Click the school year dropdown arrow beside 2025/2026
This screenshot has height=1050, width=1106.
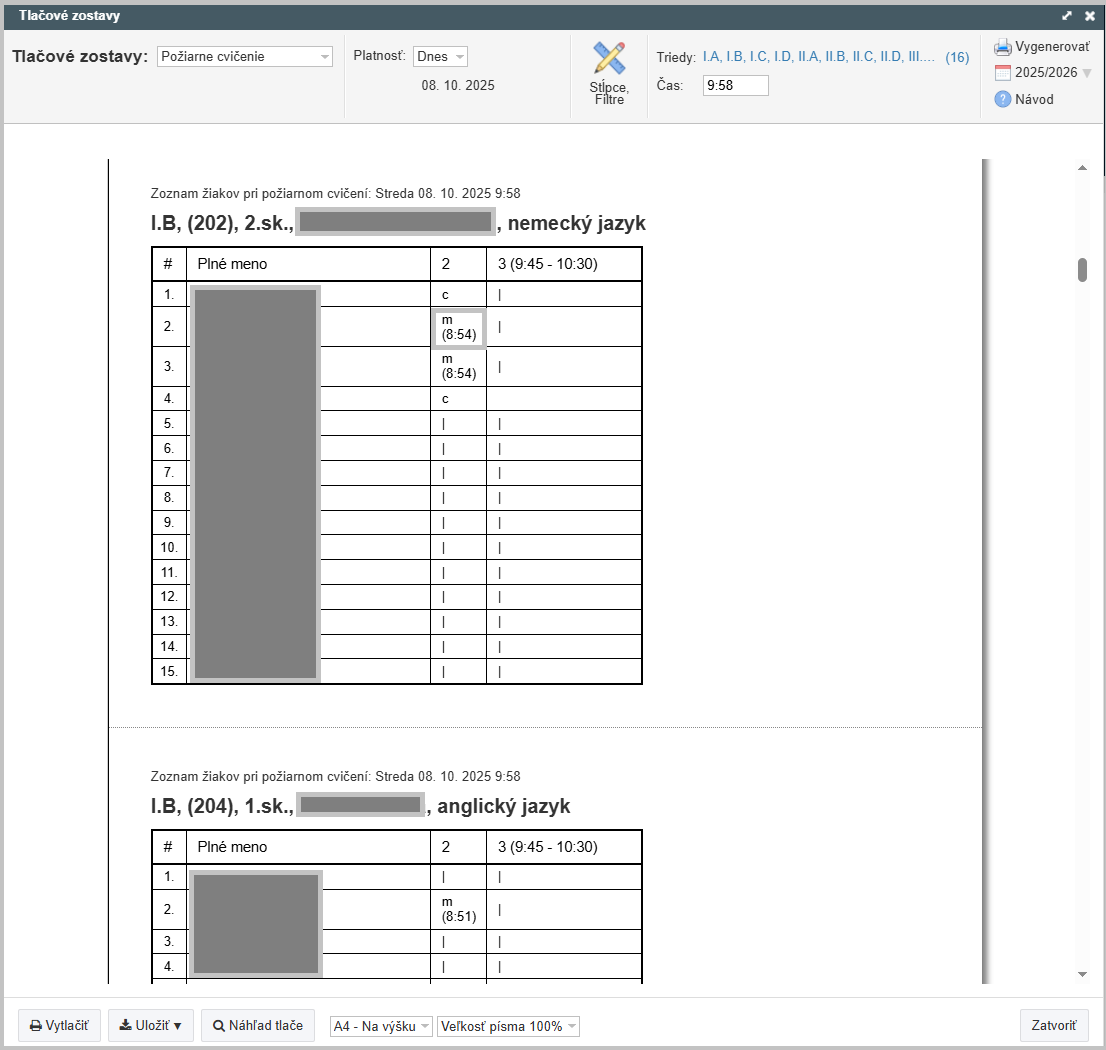point(1087,73)
